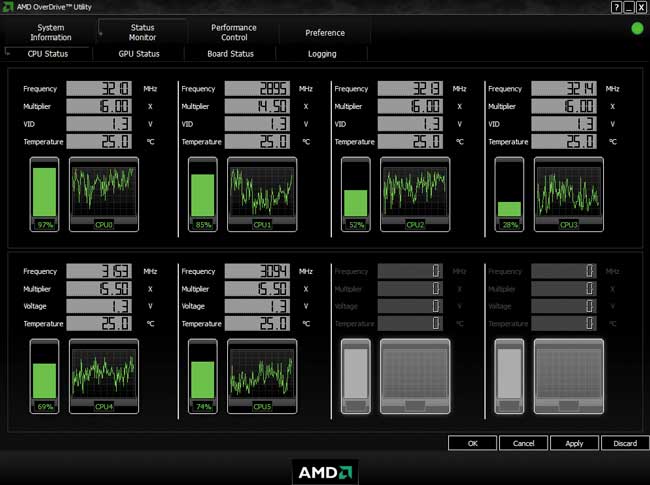The height and width of the screenshot is (485, 650).
Task: Select the CPU3 usage graph
Action: click(569, 194)
